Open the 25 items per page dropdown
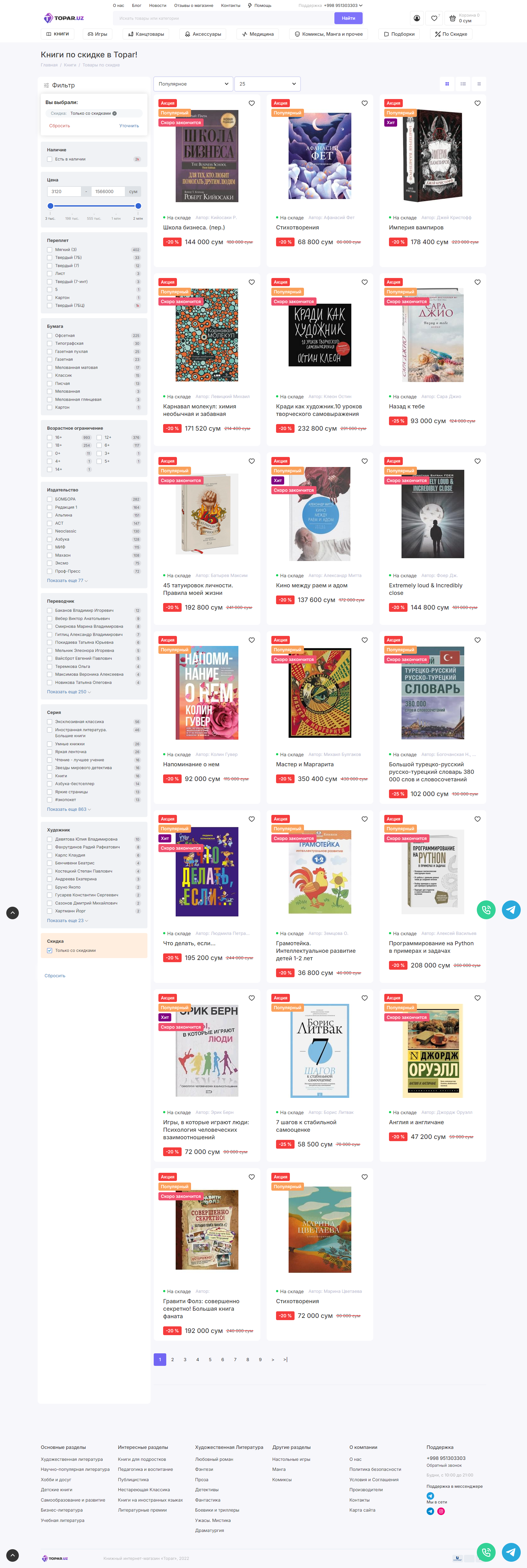This screenshot has height=1568, width=527. pos(268,84)
